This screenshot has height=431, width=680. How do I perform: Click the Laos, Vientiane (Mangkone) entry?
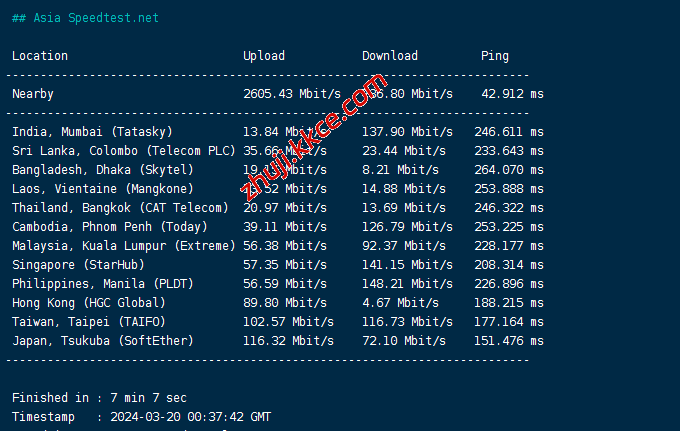[x=103, y=189]
